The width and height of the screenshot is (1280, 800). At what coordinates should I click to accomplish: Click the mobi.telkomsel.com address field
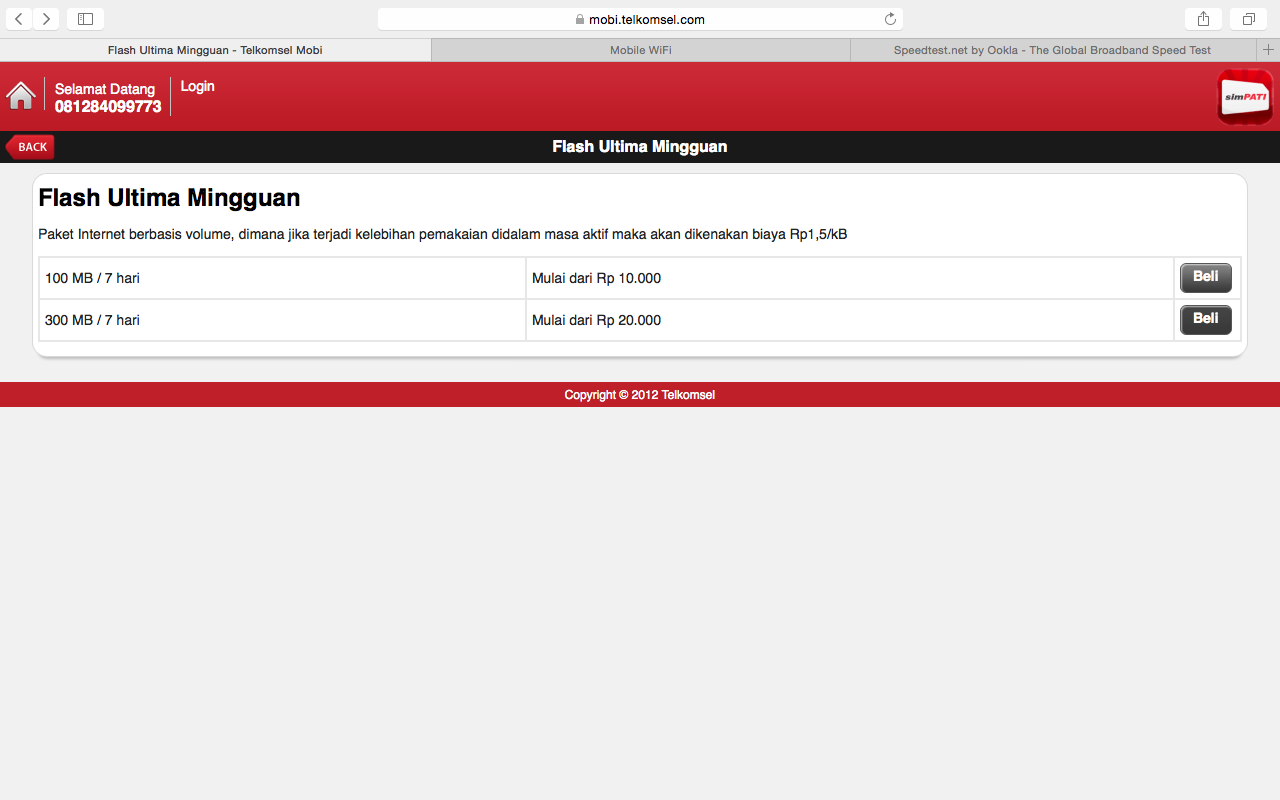pos(640,19)
